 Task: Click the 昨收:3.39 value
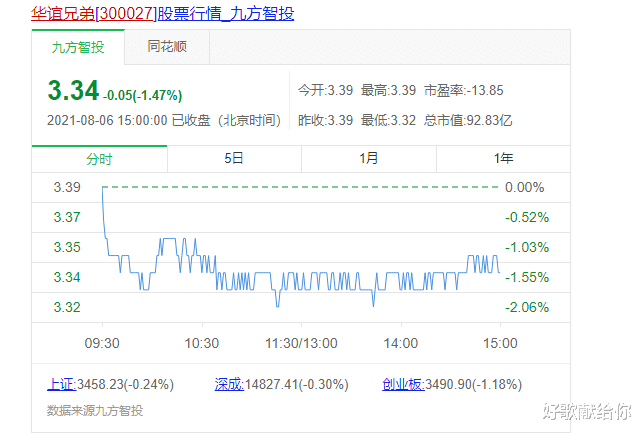point(325,120)
